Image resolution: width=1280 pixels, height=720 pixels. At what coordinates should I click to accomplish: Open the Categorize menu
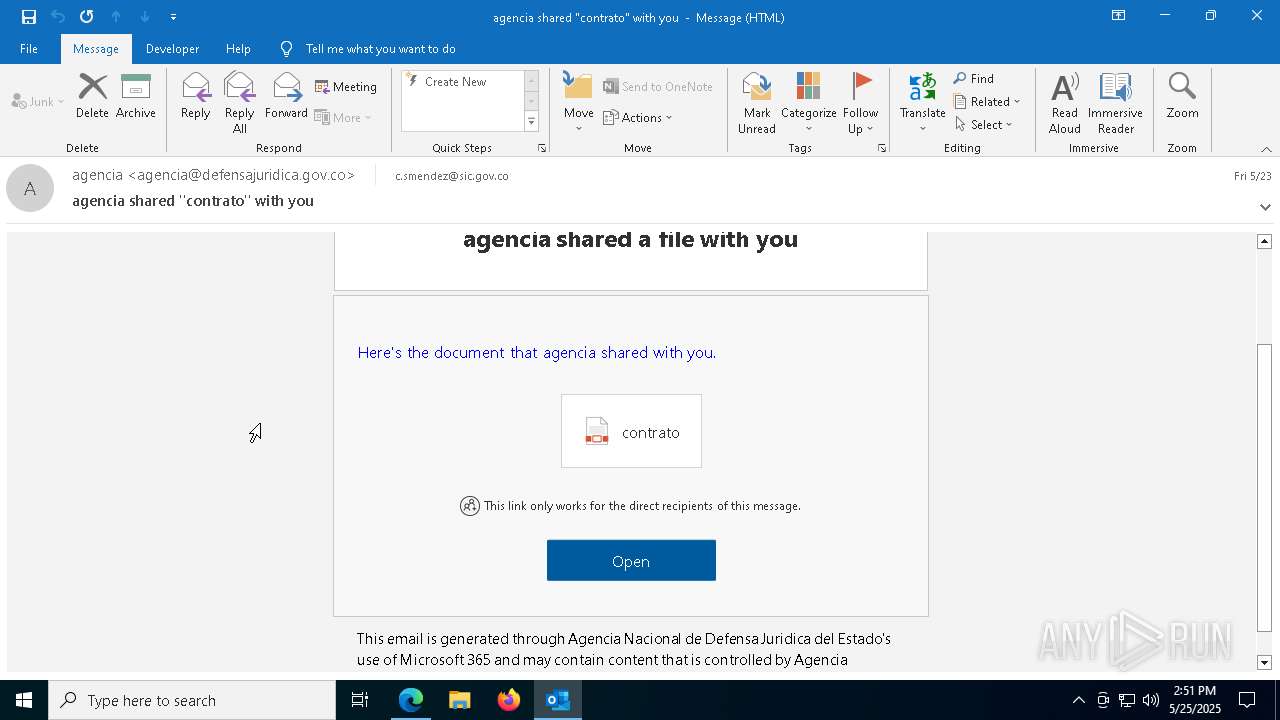click(809, 103)
